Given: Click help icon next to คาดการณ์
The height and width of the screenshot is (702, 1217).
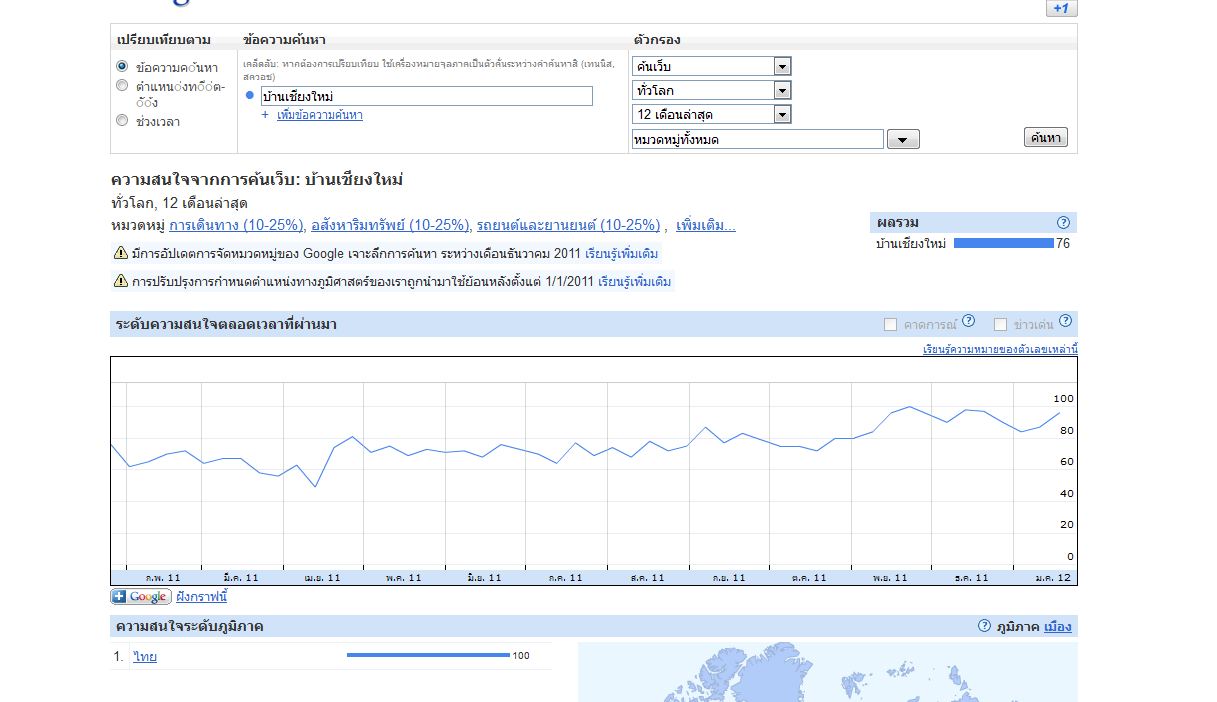Looking at the screenshot, I should click(x=968, y=321).
